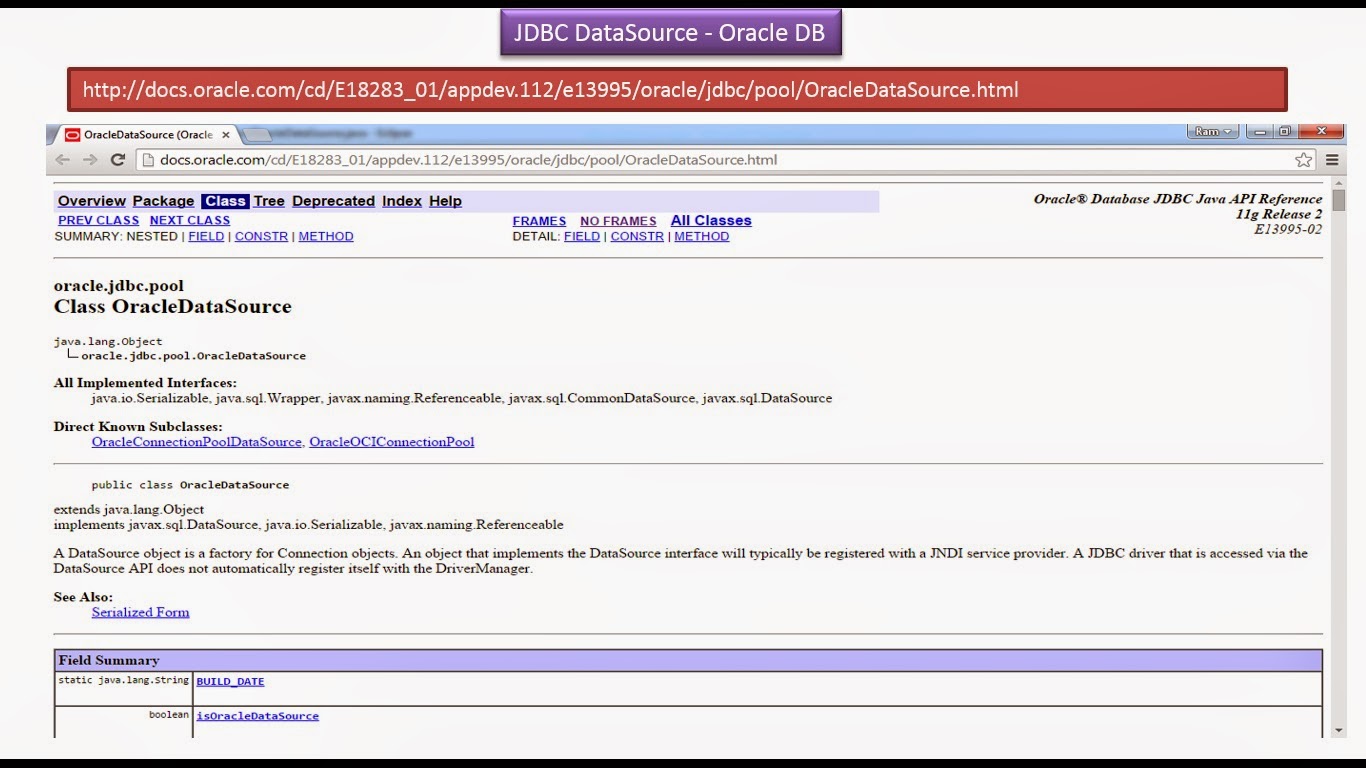1366x768 pixels.
Task: Click the NO FRAMES link
Action: 618,221
